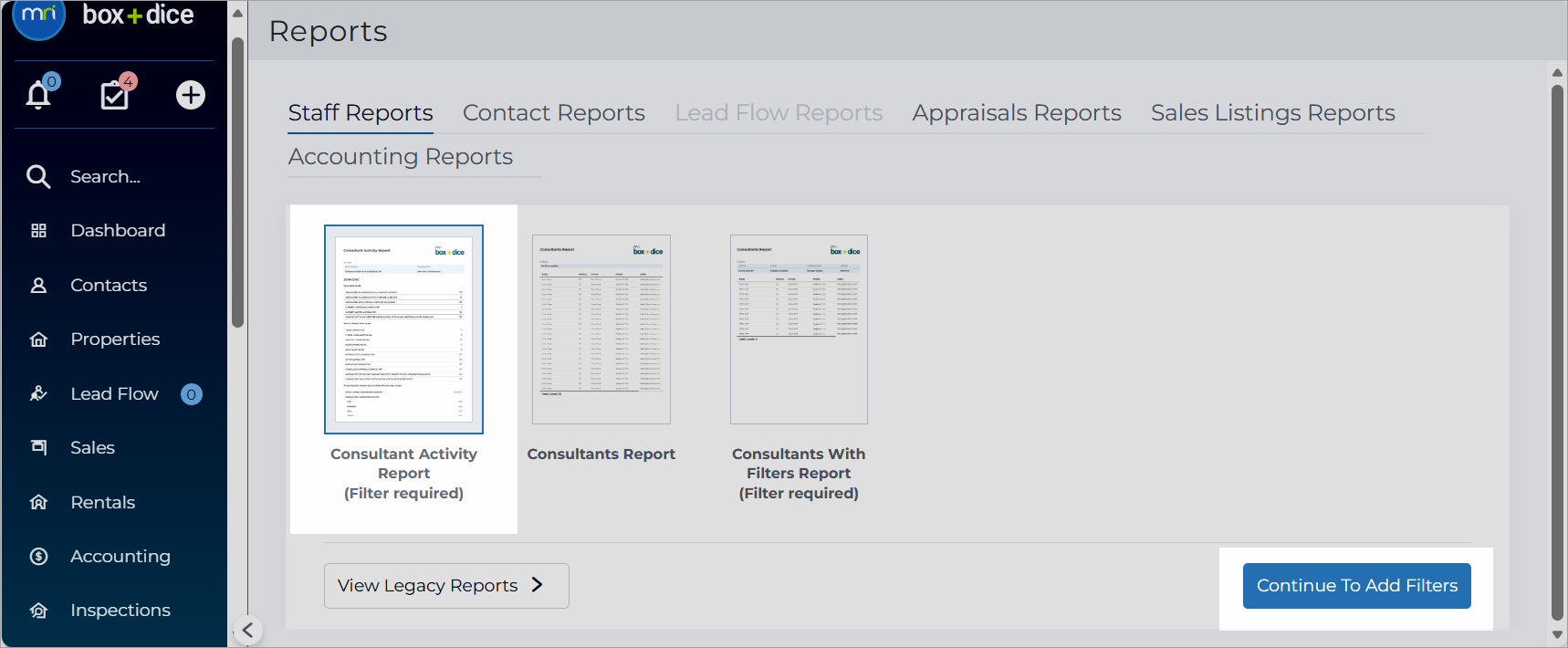Open Properties from sidebar
This screenshot has height=648, width=1568.
point(114,340)
